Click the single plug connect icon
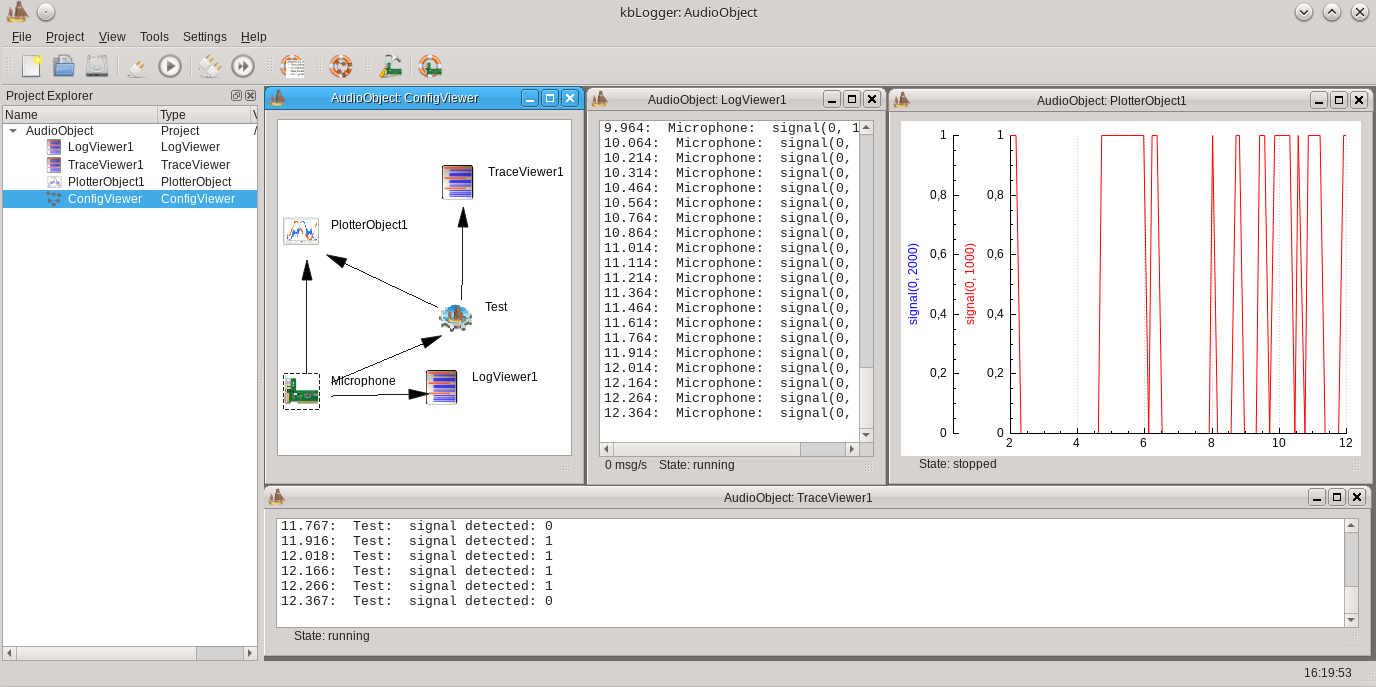The height and width of the screenshot is (687, 1376). click(x=137, y=66)
